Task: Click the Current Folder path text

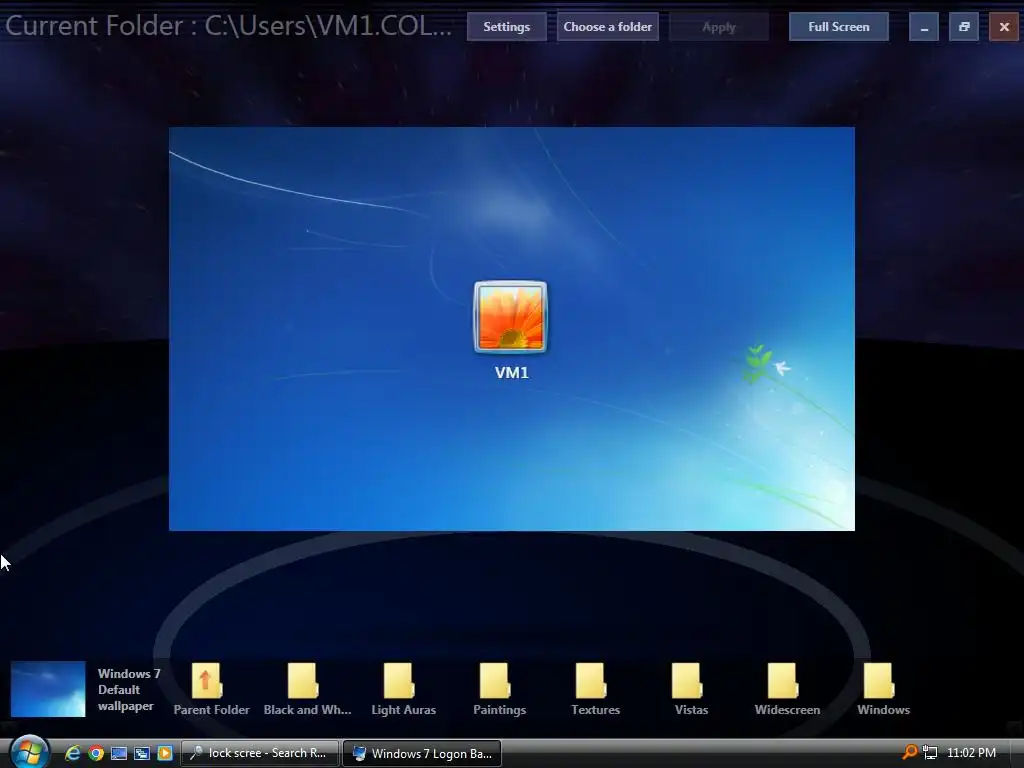Action: pyautogui.click(x=229, y=26)
